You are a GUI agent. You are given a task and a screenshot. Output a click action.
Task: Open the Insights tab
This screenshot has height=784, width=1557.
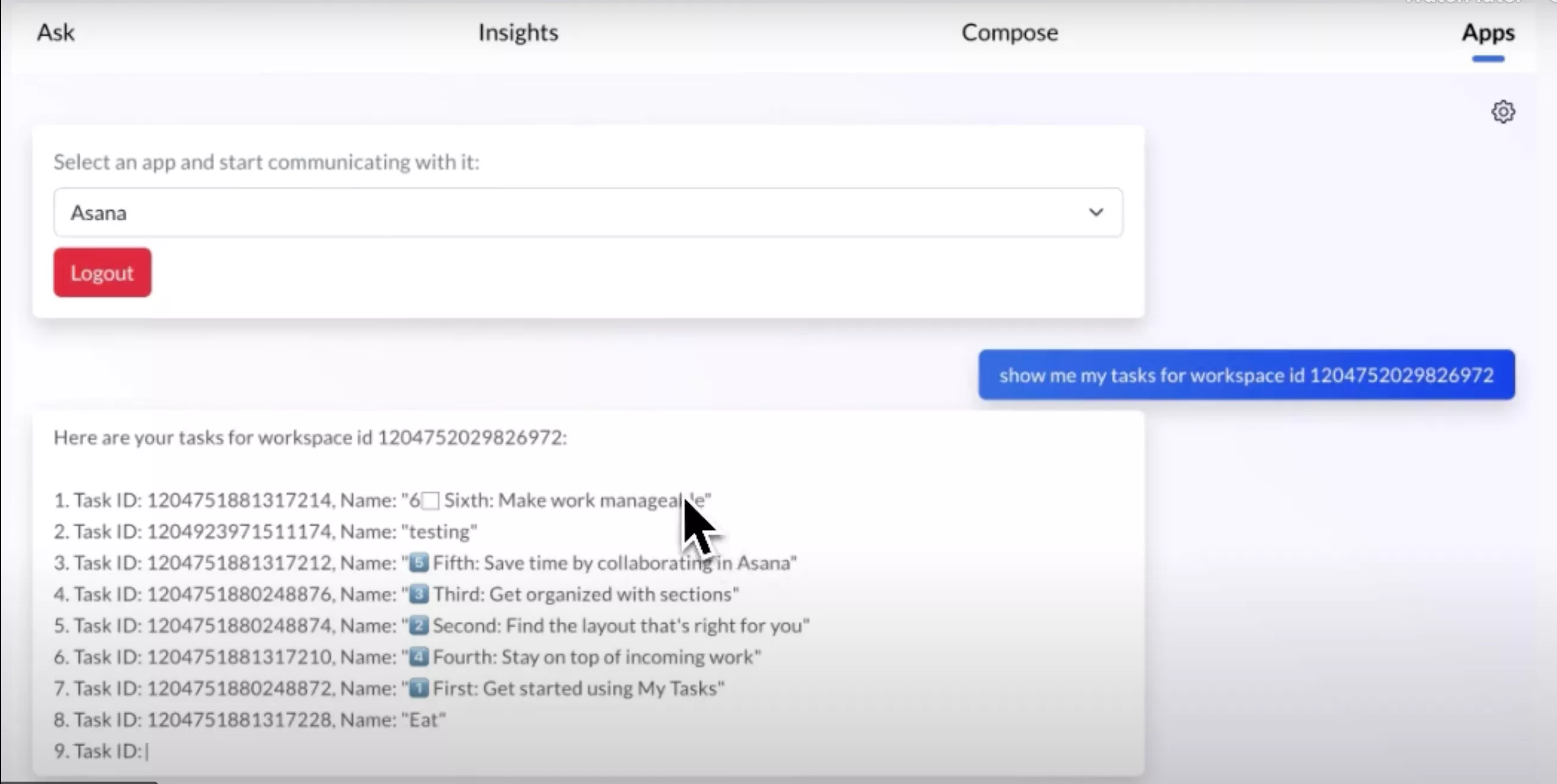pos(518,33)
